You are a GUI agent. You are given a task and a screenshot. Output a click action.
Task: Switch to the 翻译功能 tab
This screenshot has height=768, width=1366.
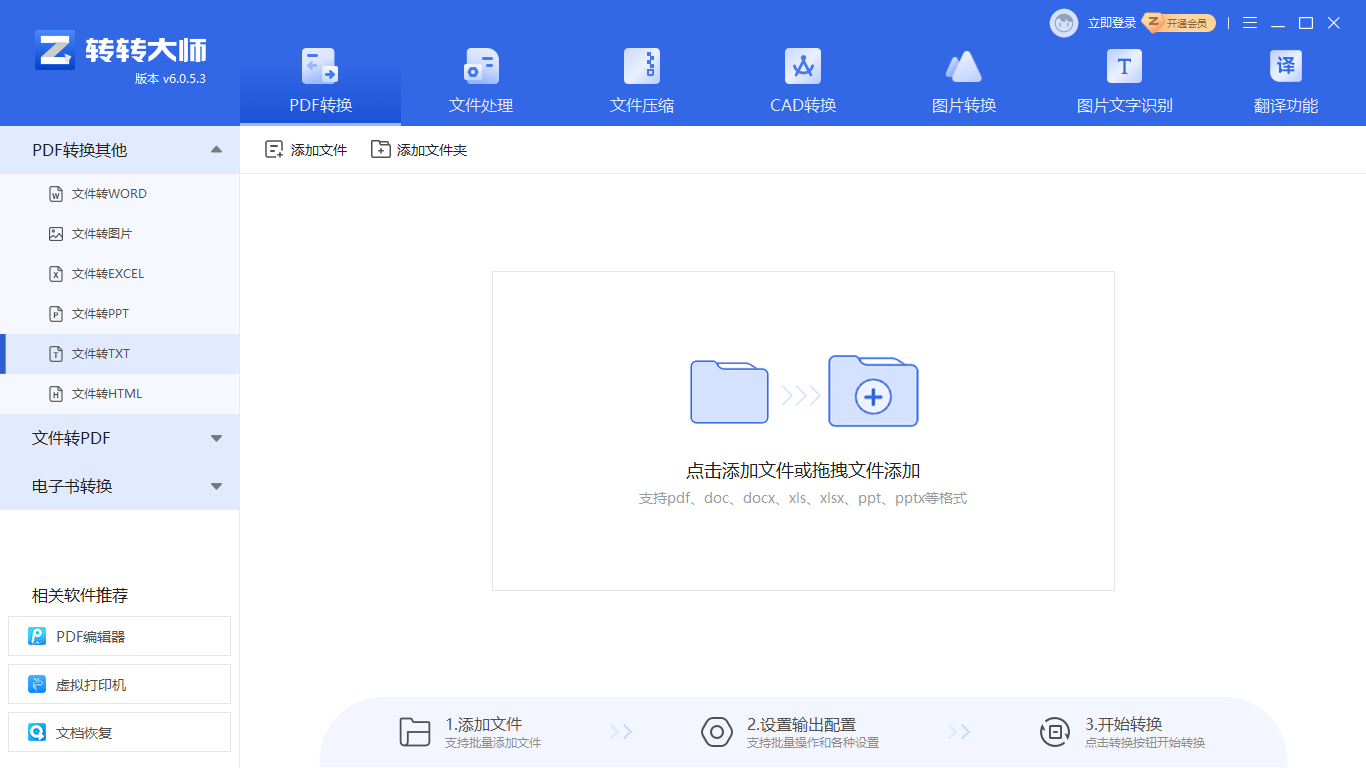click(1285, 82)
